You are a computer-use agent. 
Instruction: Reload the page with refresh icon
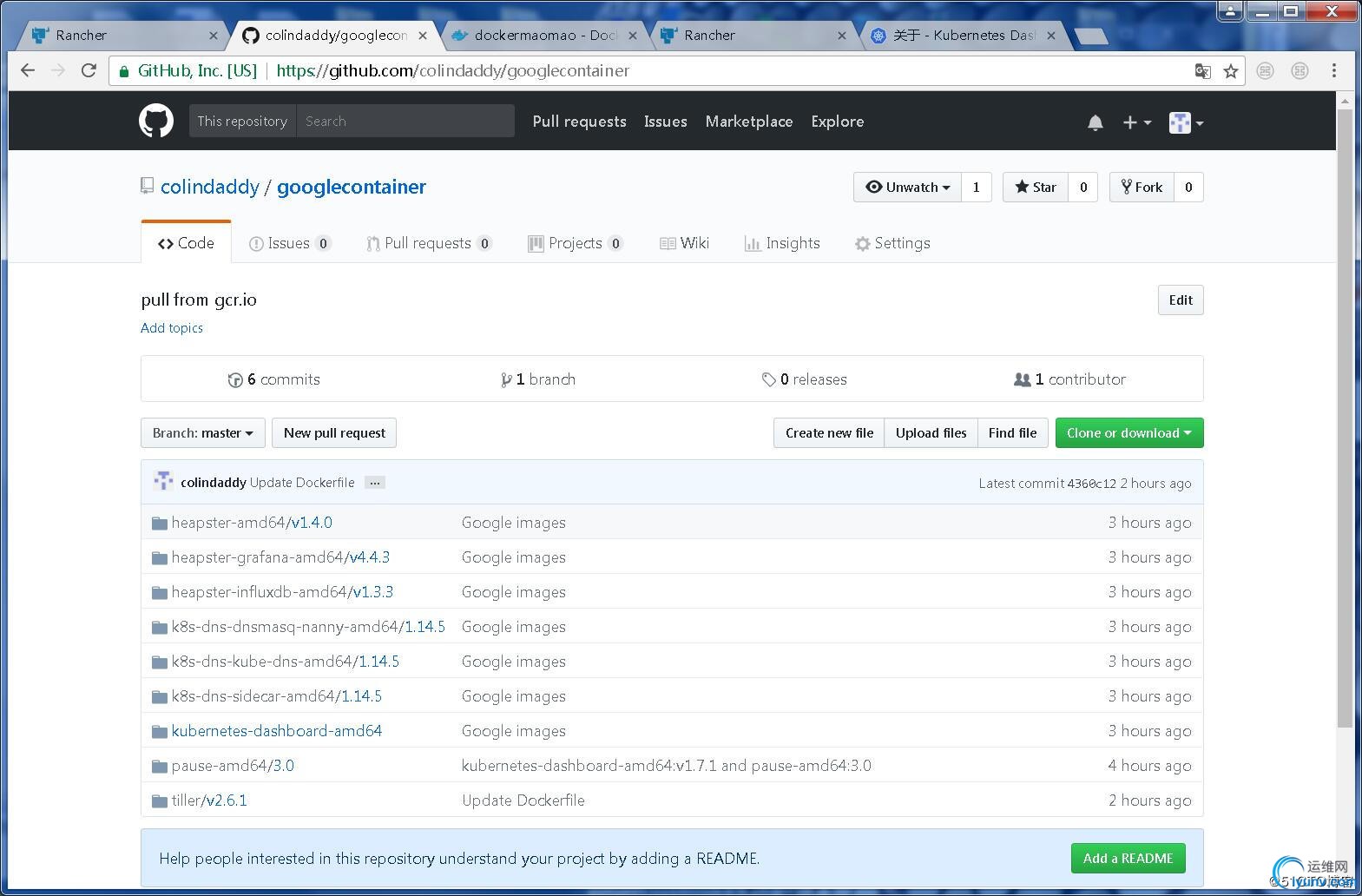pos(89,70)
